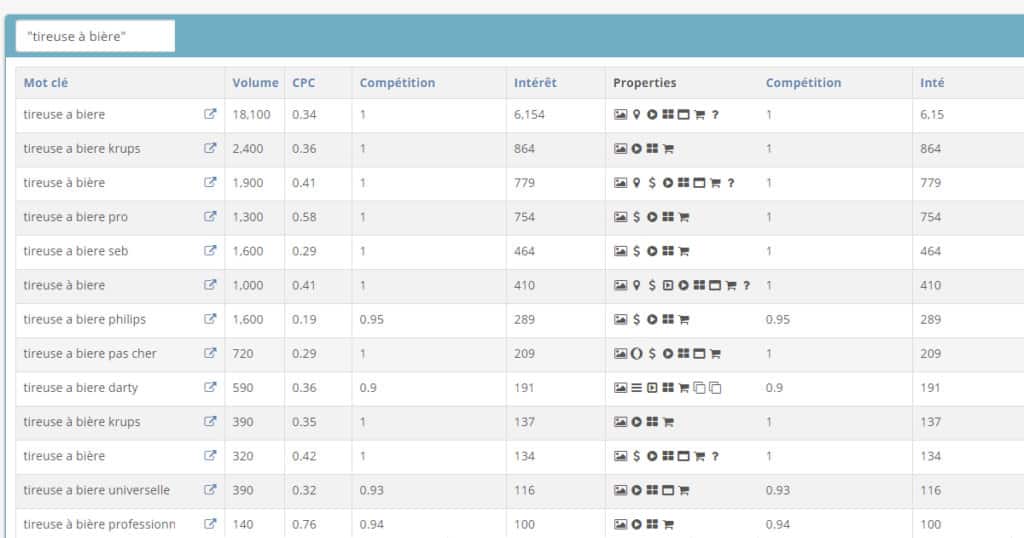This screenshot has height=538, width=1024.
Task: Select keyword text 'tireuse a biere philips'
Action: coord(85,319)
